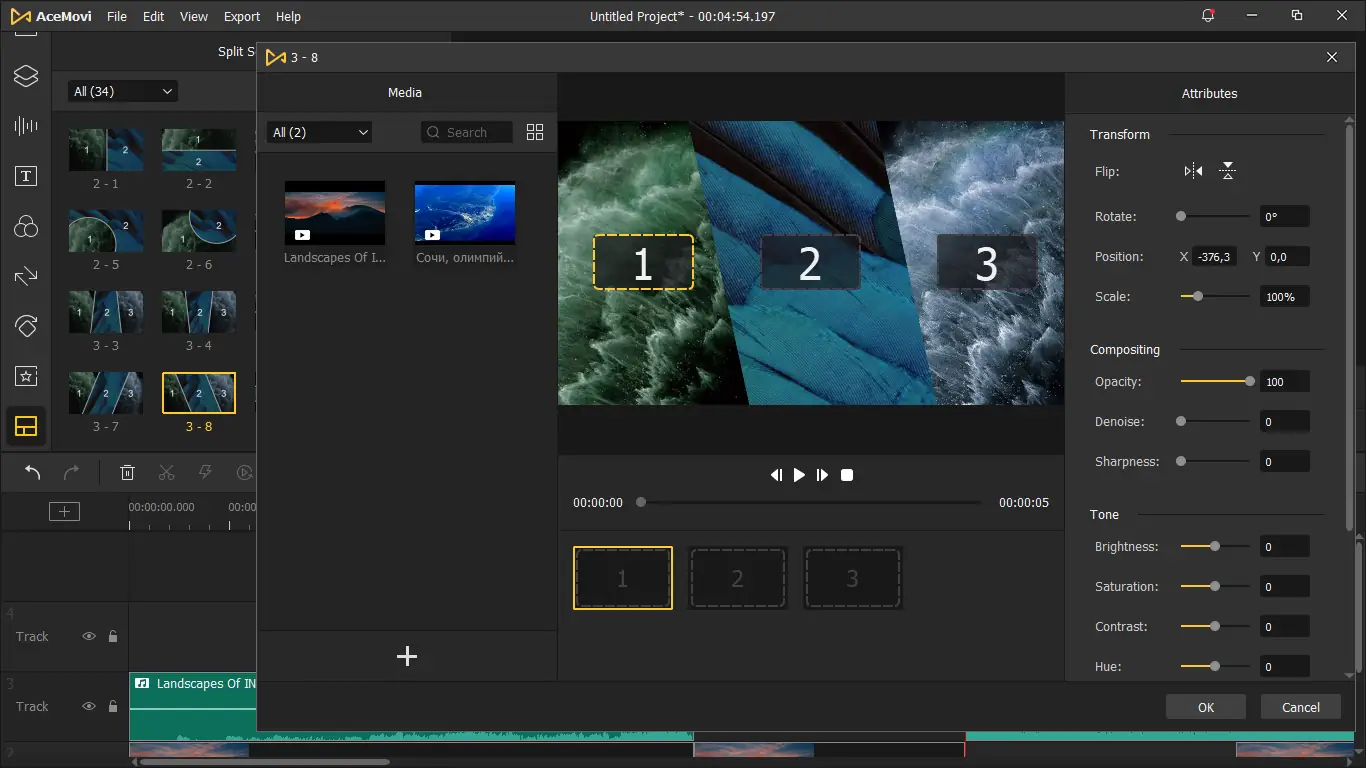Open the Edit menu
This screenshot has width=1366, height=768.
pos(153,16)
